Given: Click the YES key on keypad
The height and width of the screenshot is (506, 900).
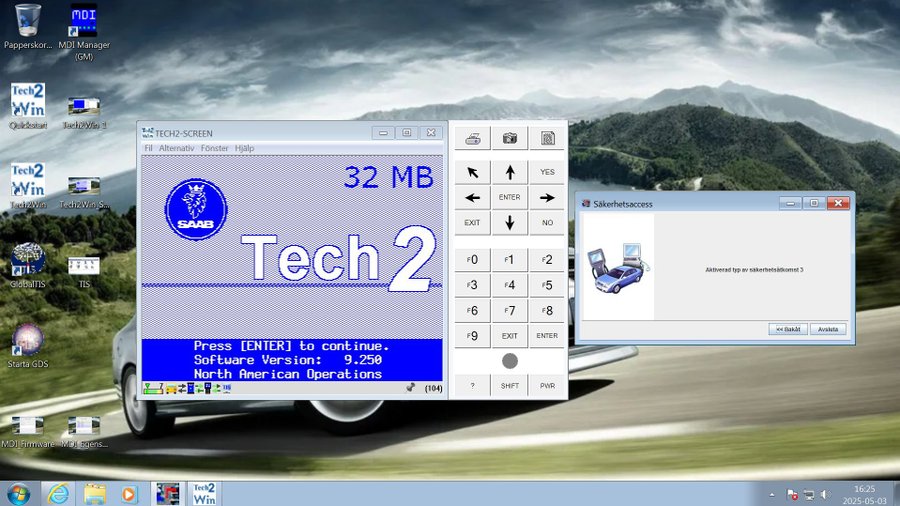Looking at the screenshot, I should pyautogui.click(x=547, y=172).
